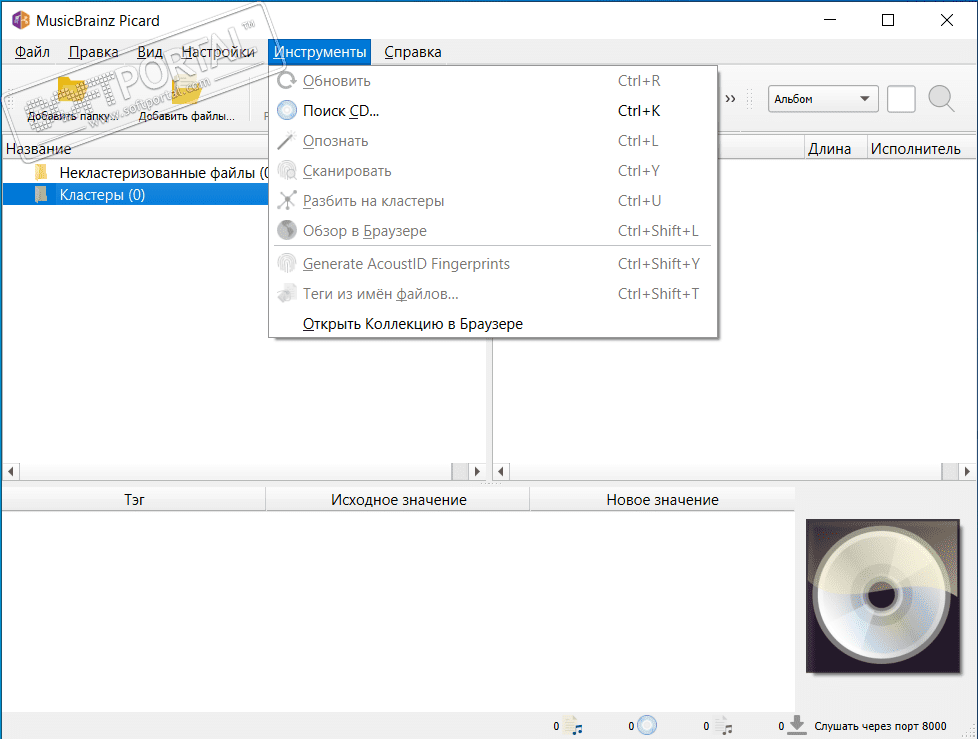The width and height of the screenshot is (978, 739).
Task: Maximize the MusicBrainz Picard window
Action: pyautogui.click(x=888, y=21)
